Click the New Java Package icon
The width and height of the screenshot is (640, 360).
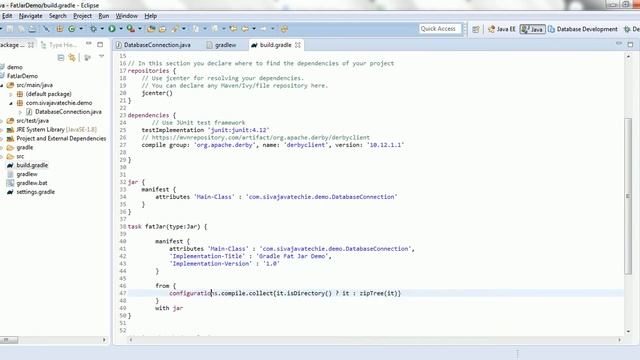60,29
